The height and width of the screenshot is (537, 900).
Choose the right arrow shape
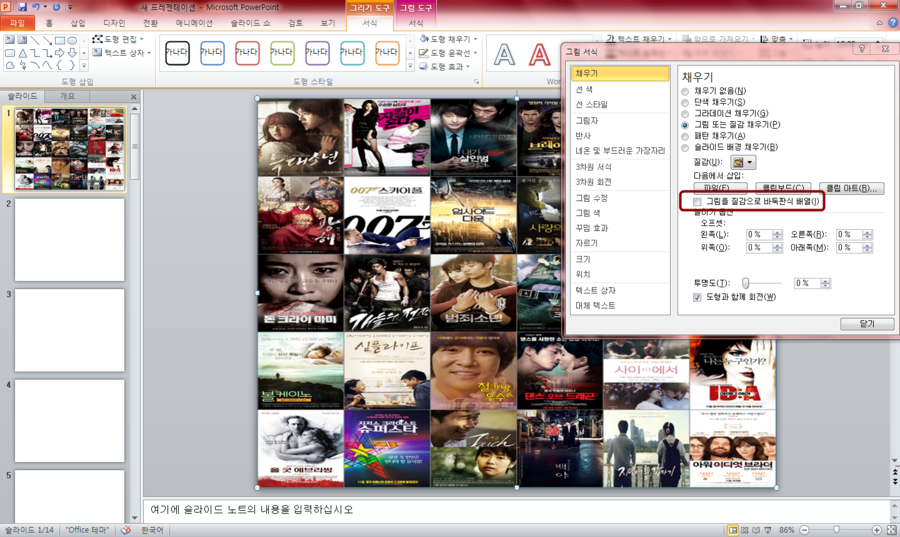[x=60, y=53]
